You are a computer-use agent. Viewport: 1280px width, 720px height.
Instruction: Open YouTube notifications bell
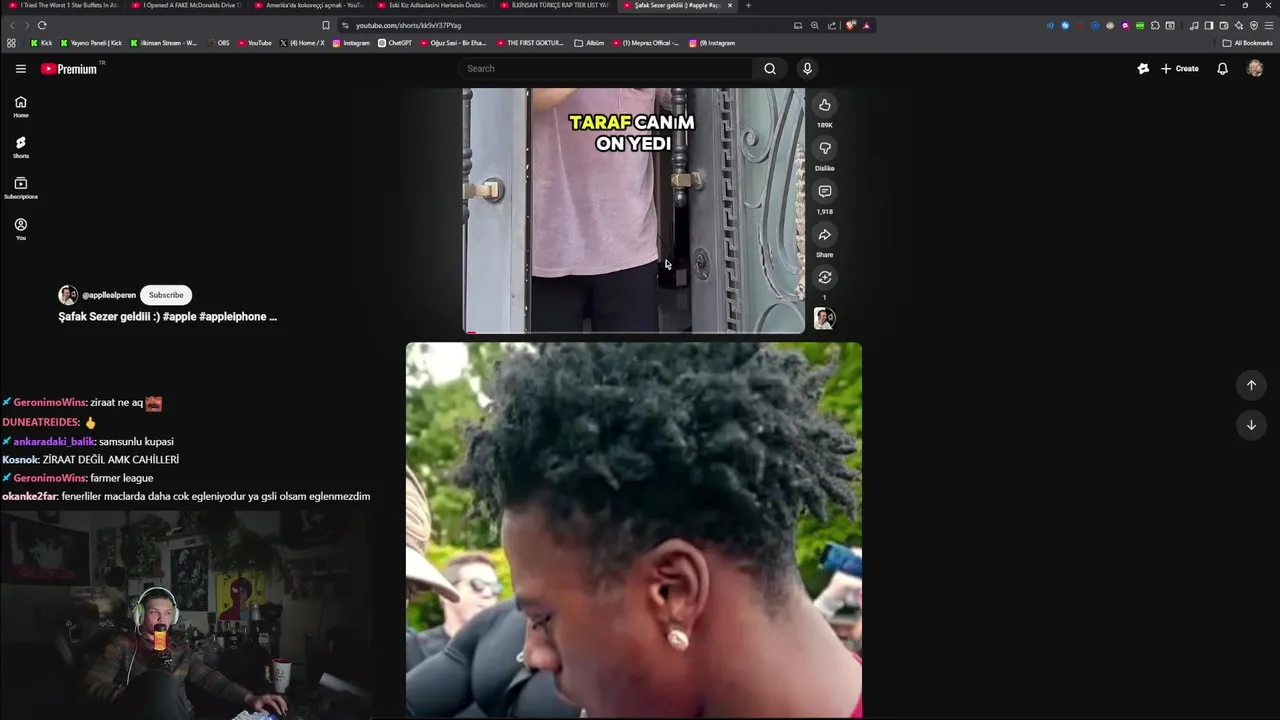click(1222, 69)
